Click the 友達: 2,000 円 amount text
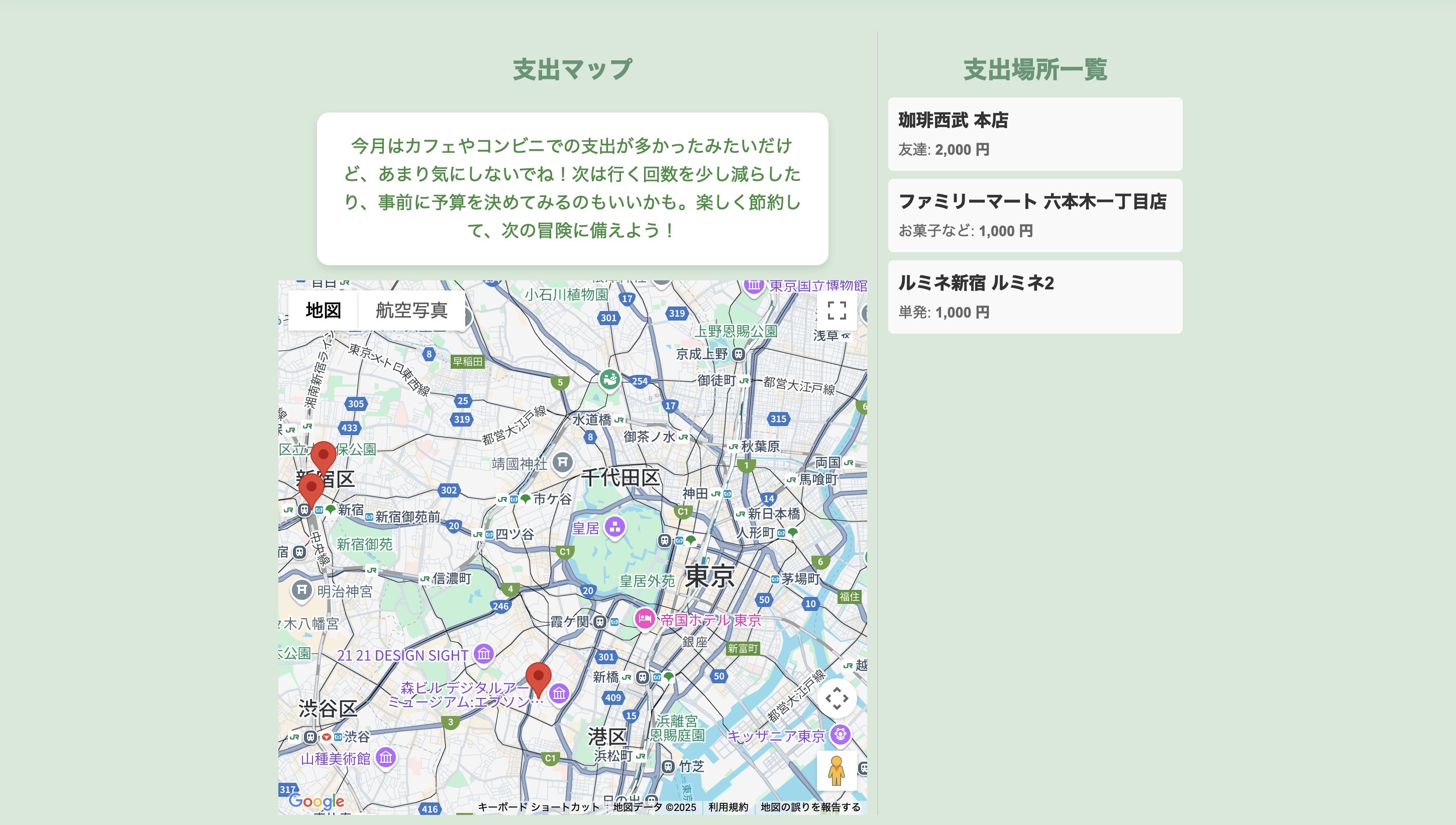The height and width of the screenshot is (825, 1456). point(944,150)
